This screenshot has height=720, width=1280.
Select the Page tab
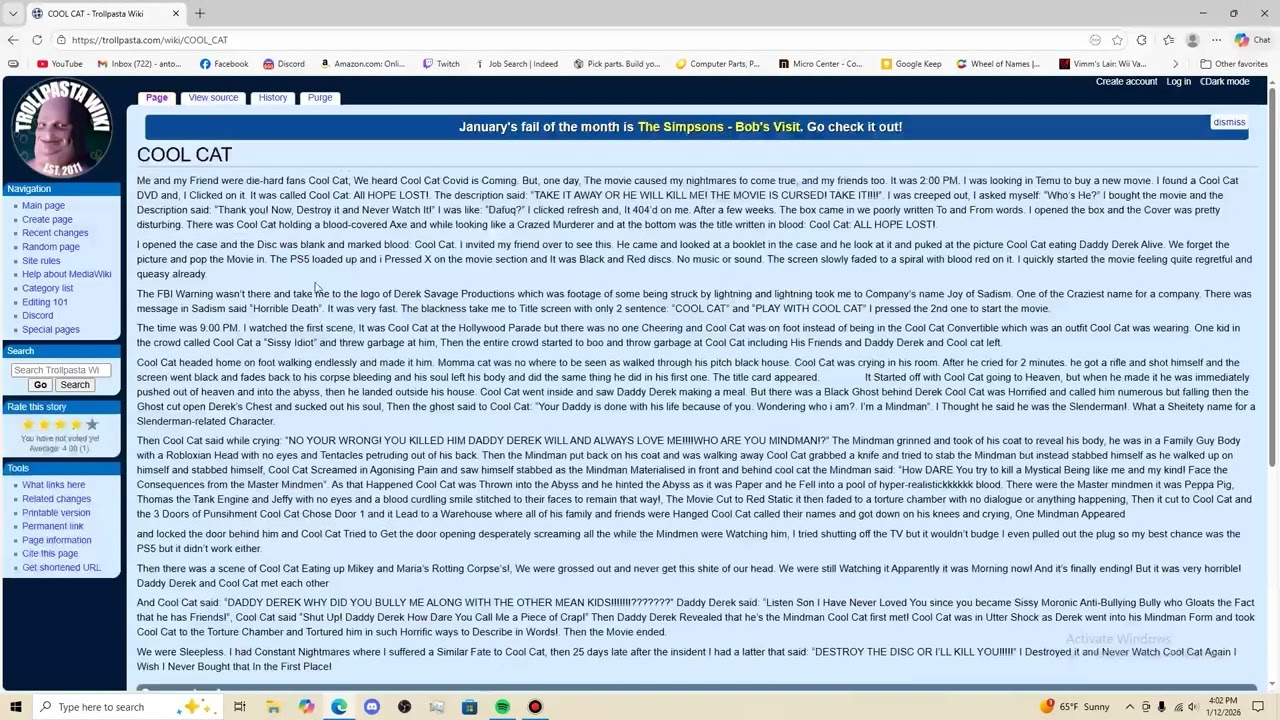point(157,98)
